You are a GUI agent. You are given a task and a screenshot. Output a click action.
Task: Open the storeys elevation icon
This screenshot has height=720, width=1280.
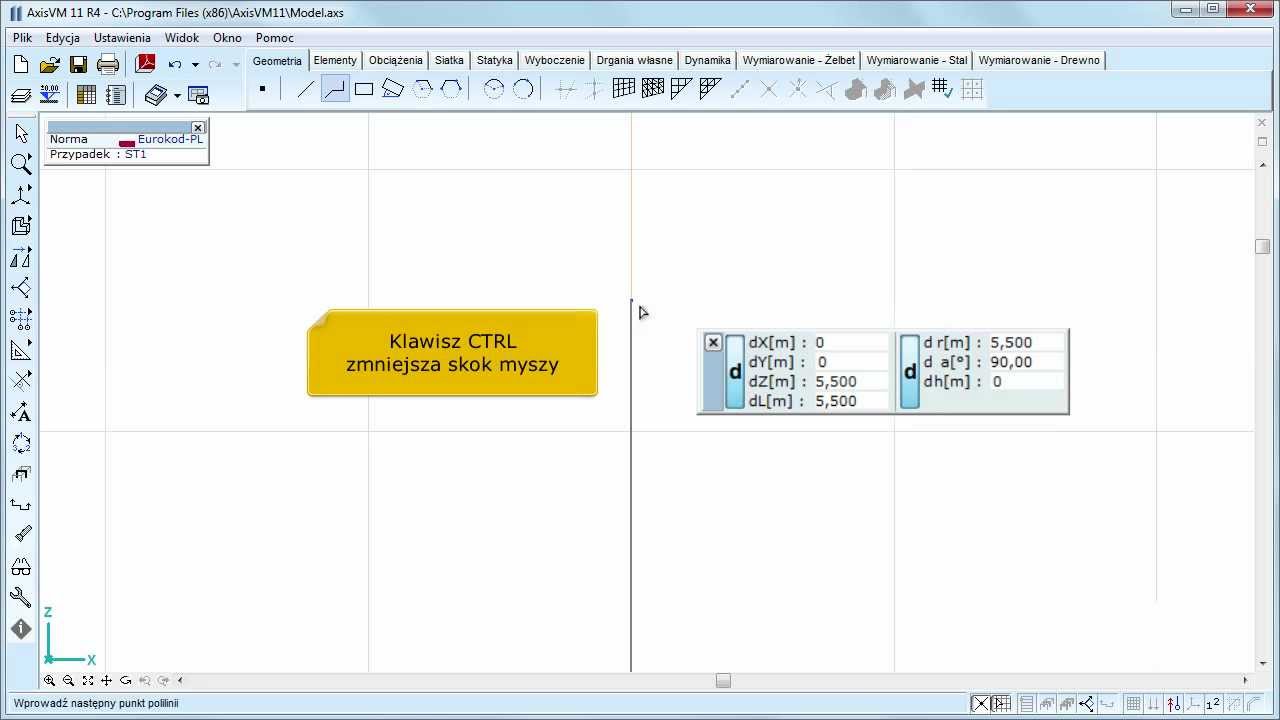49,95
